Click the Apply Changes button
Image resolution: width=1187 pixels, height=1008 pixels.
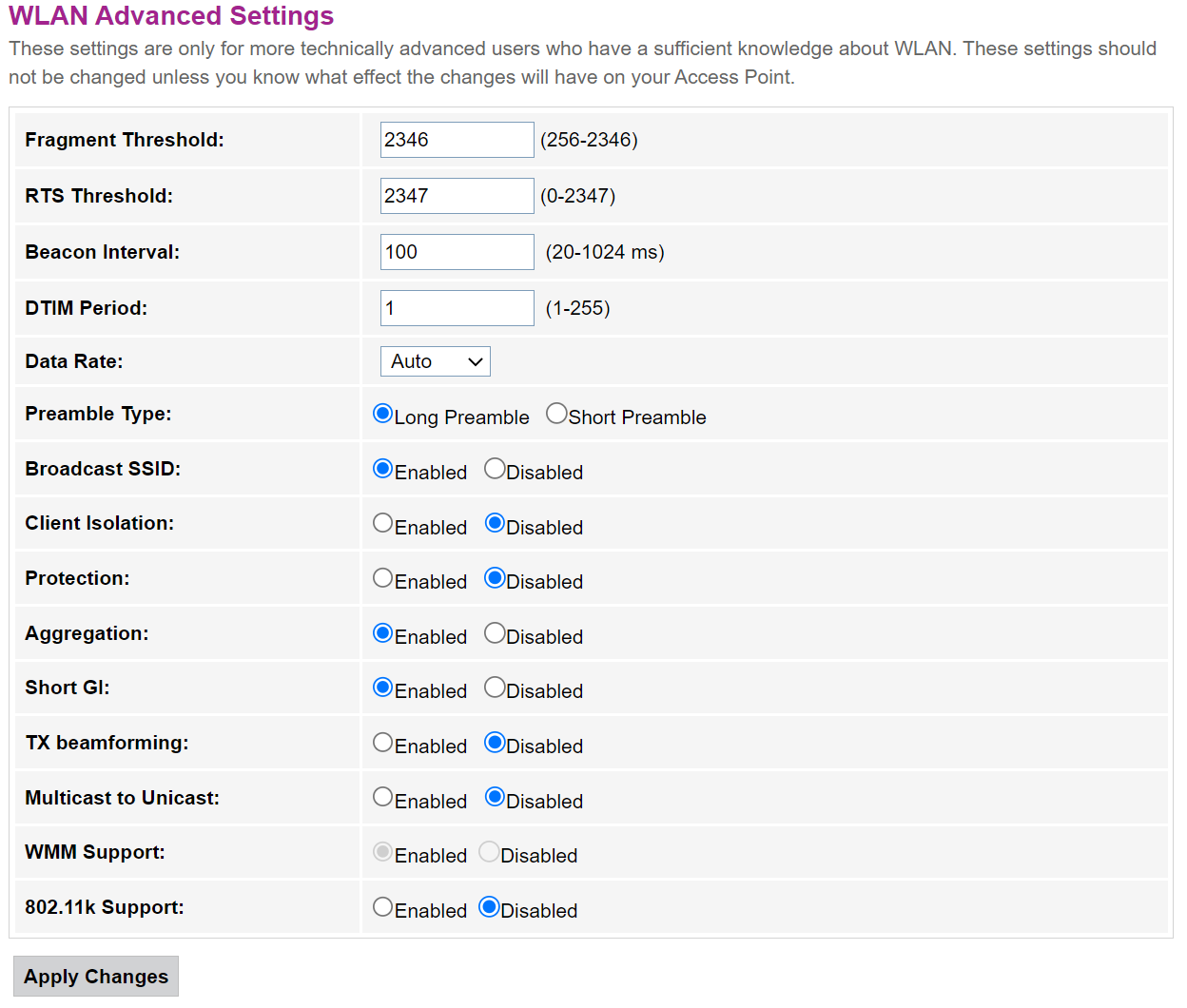[96, 977]
